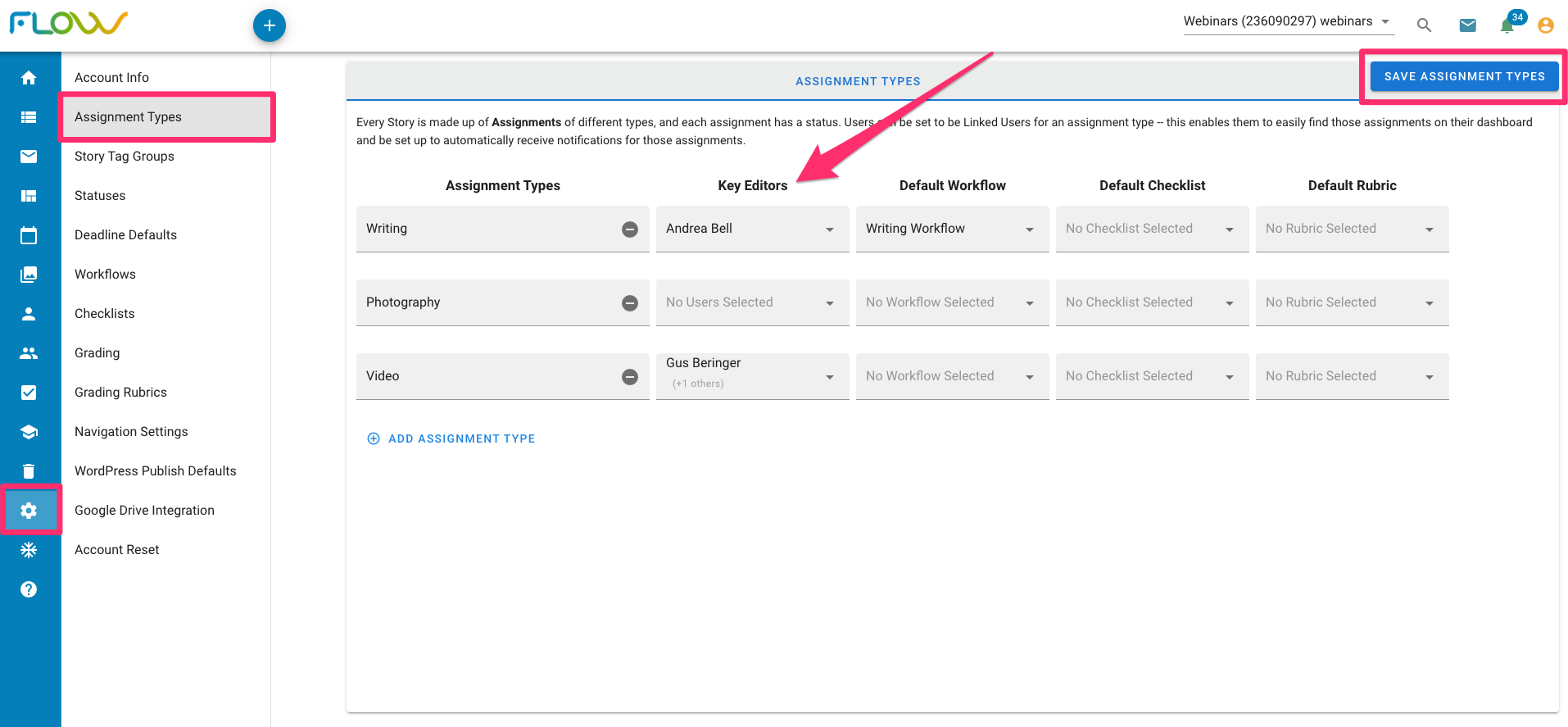Image resolution: width=1568 pixels, height=727 pixels.
Task: Open the snowflake sidebar icon
Action: 29,550
